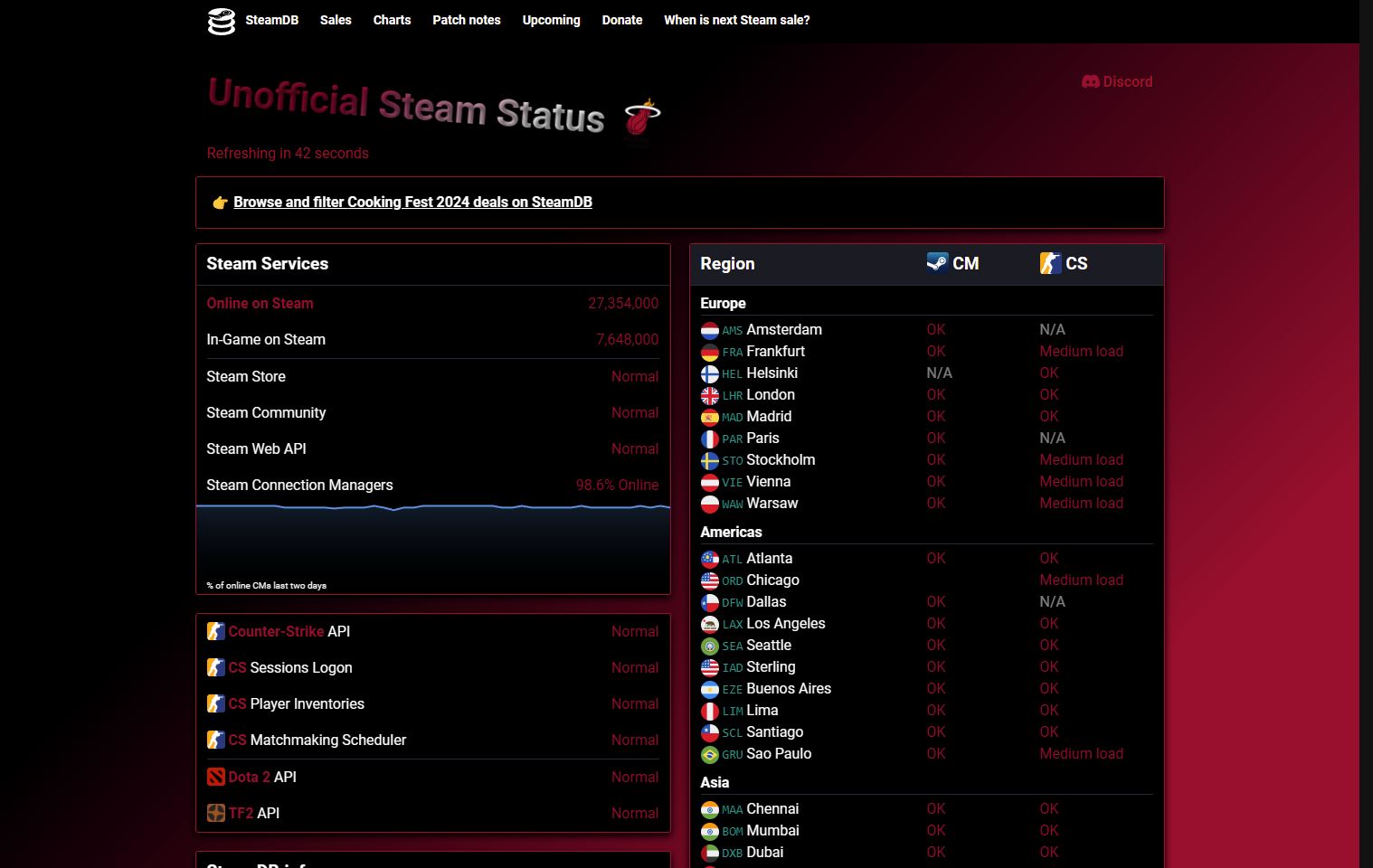
Task: Click the Sterling region name
Action: [771, 667]
